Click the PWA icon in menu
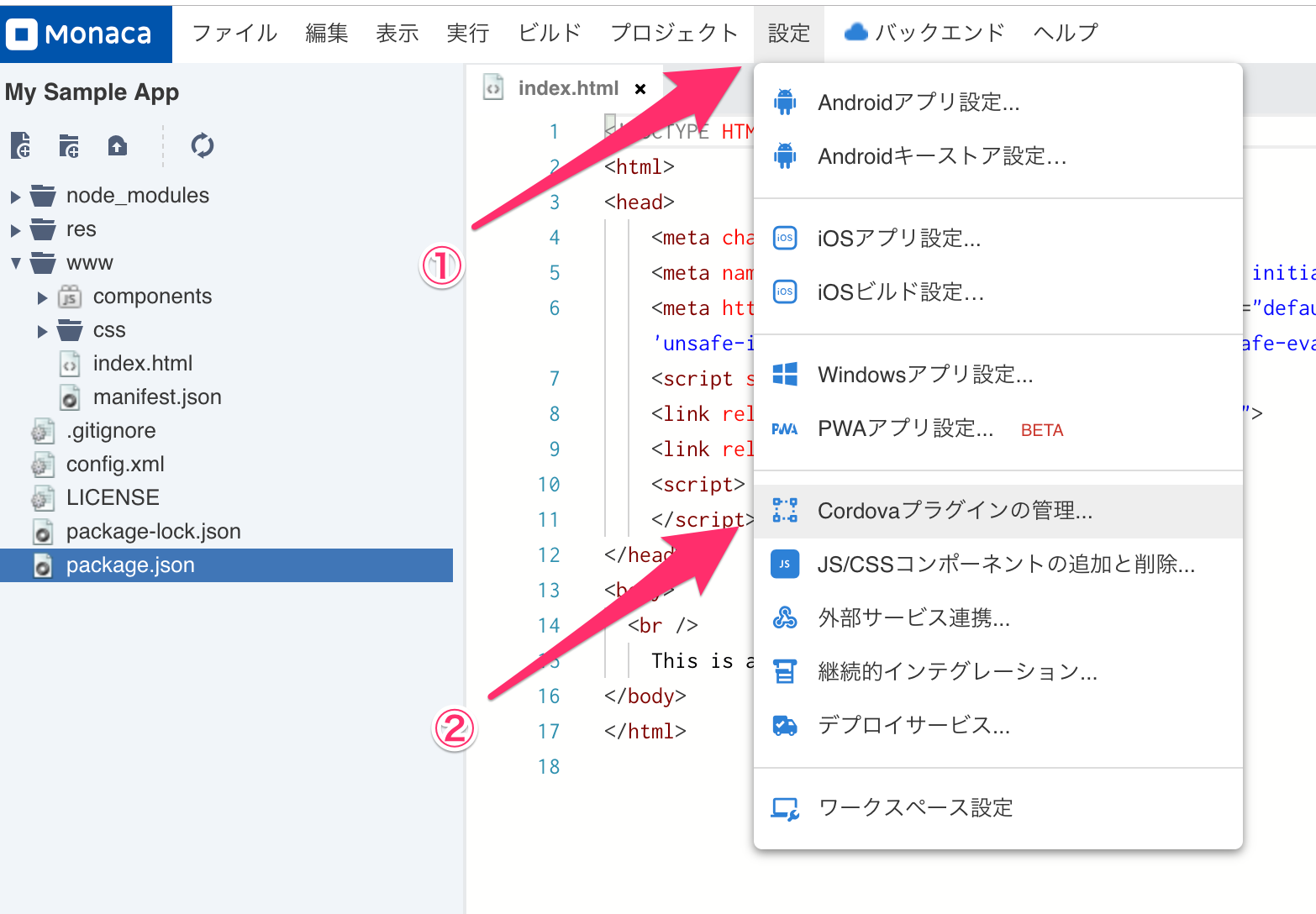The width and height of the screenshot is (1316, 914). click(x=785, y=428)
